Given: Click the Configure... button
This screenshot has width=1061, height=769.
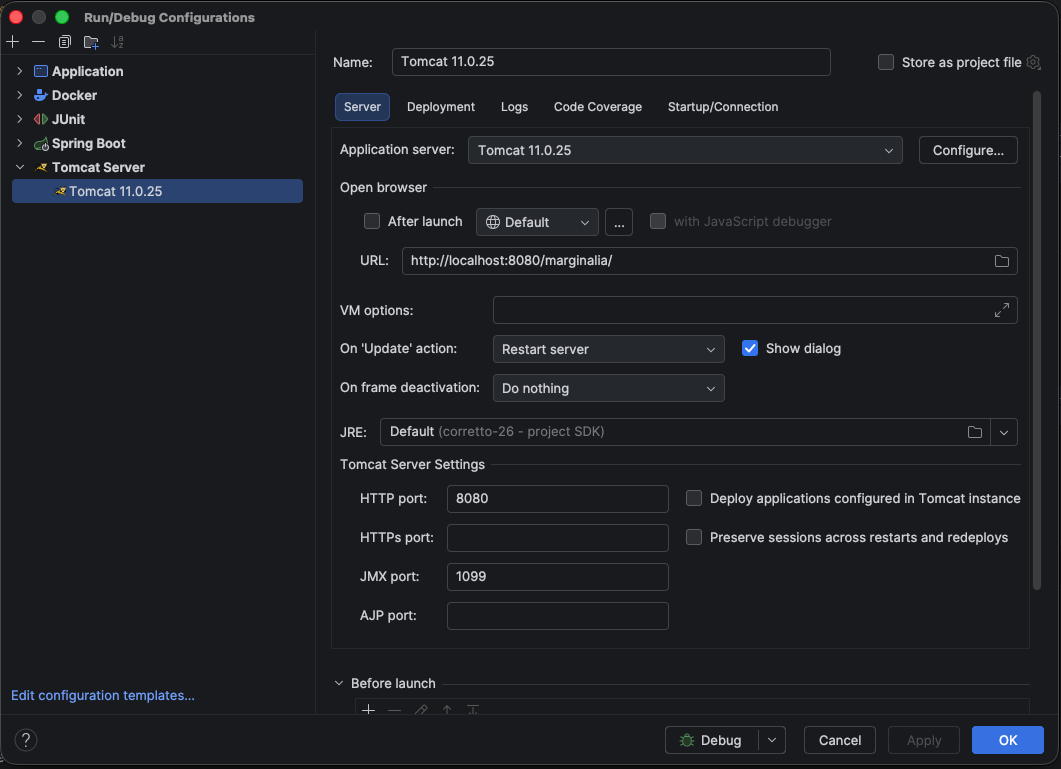Looking at the screenshot, I should click(968, 150).
